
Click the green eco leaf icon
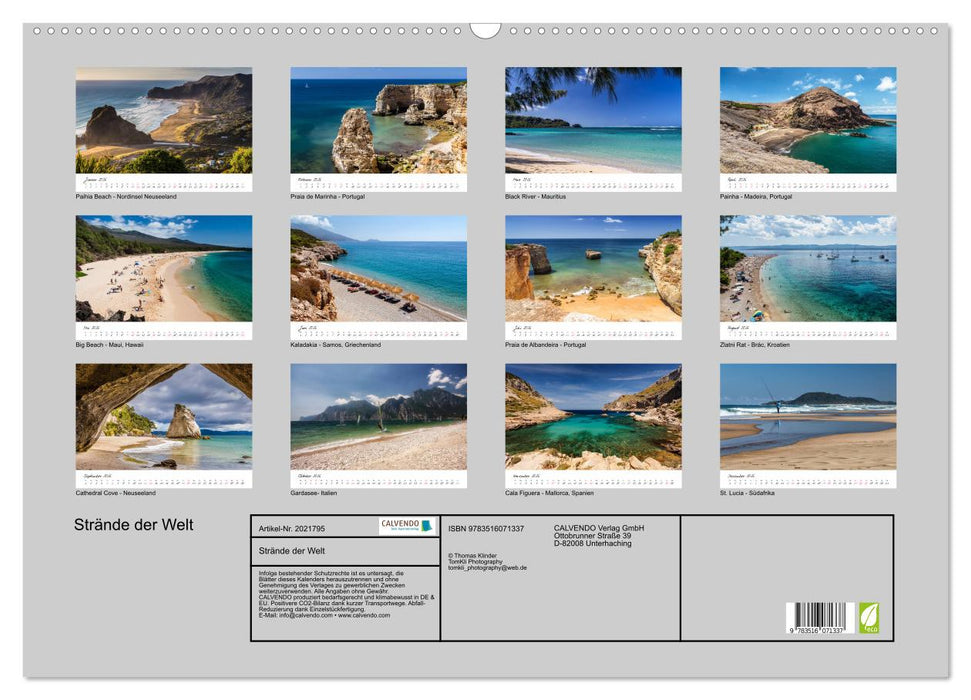[869, 617]
